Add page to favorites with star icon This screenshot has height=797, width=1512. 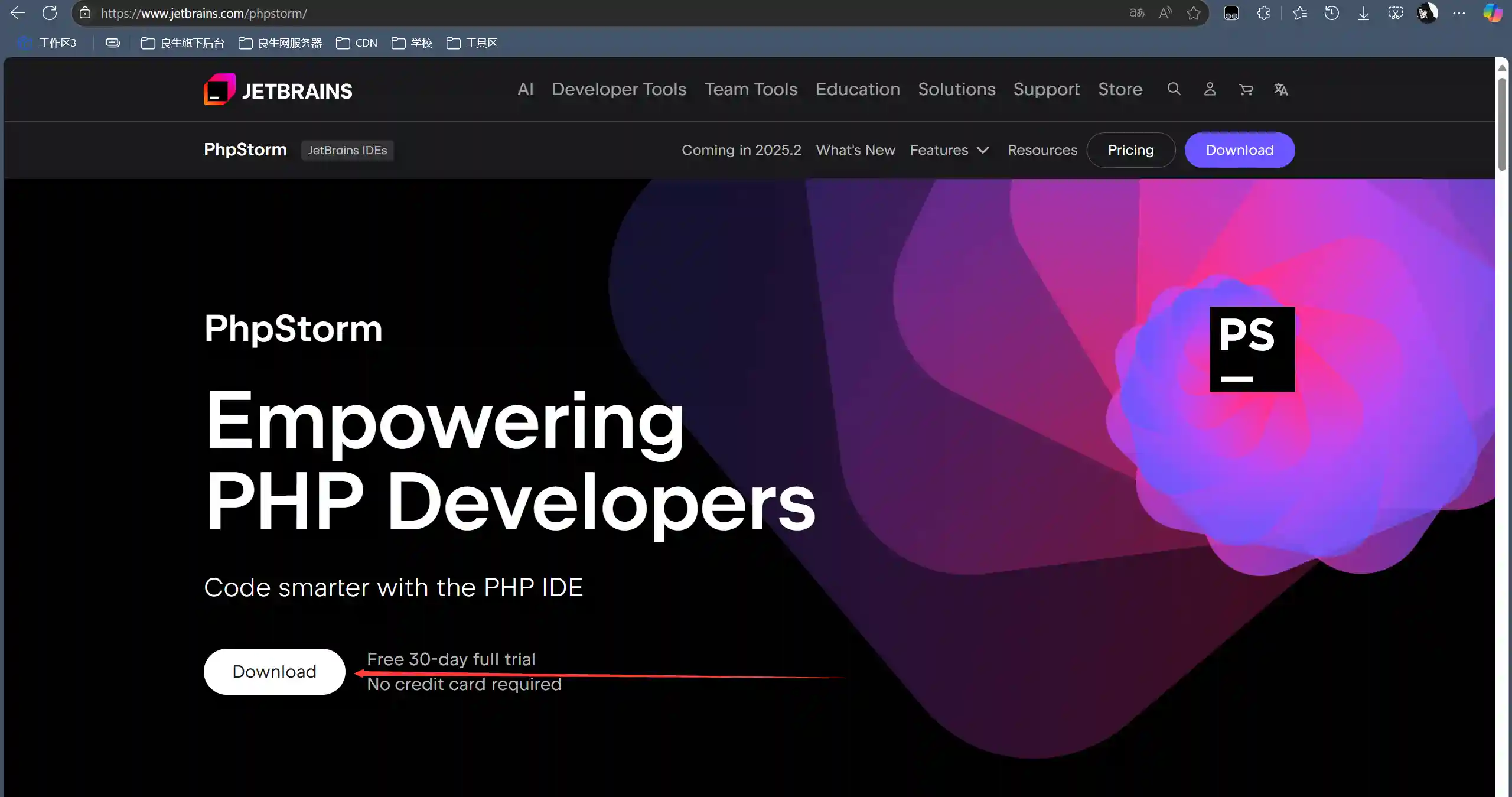pyautogui.click(x=1194, y=12)
